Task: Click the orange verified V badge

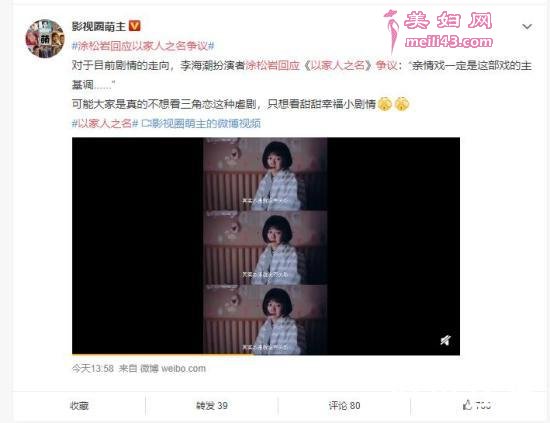Action: (135, 26)
